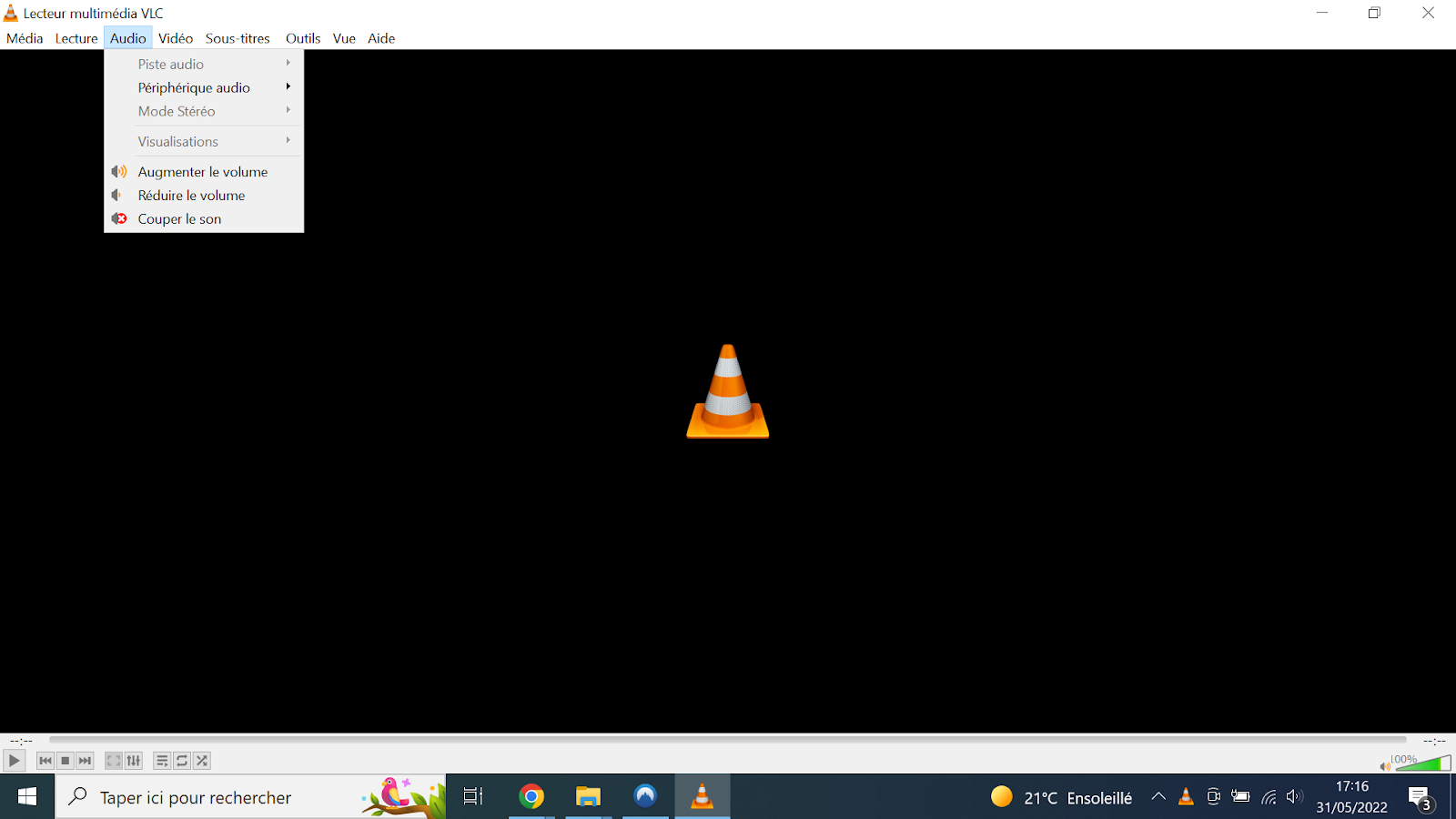Click the taskbar search field
Screen dimensions: 1456x819
(250, 797)
